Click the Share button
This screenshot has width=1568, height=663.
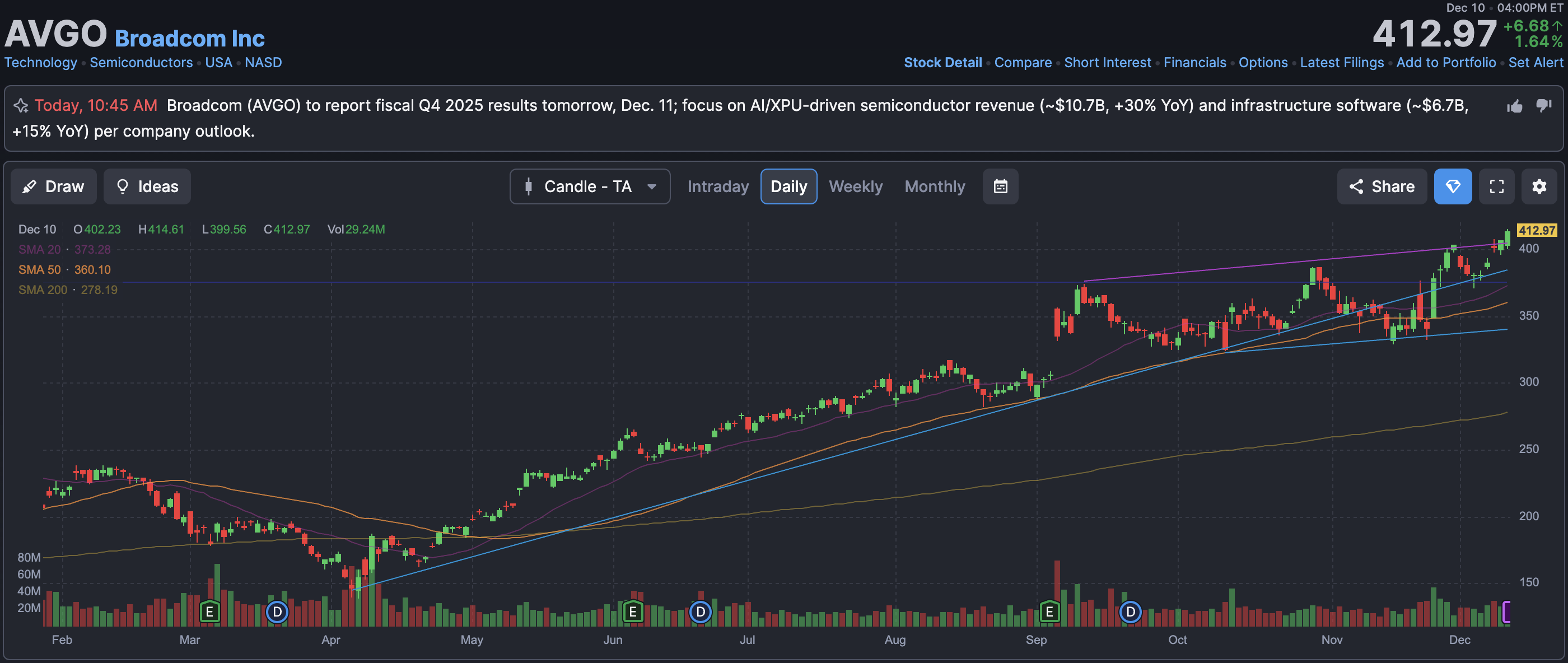[1381, 186]
